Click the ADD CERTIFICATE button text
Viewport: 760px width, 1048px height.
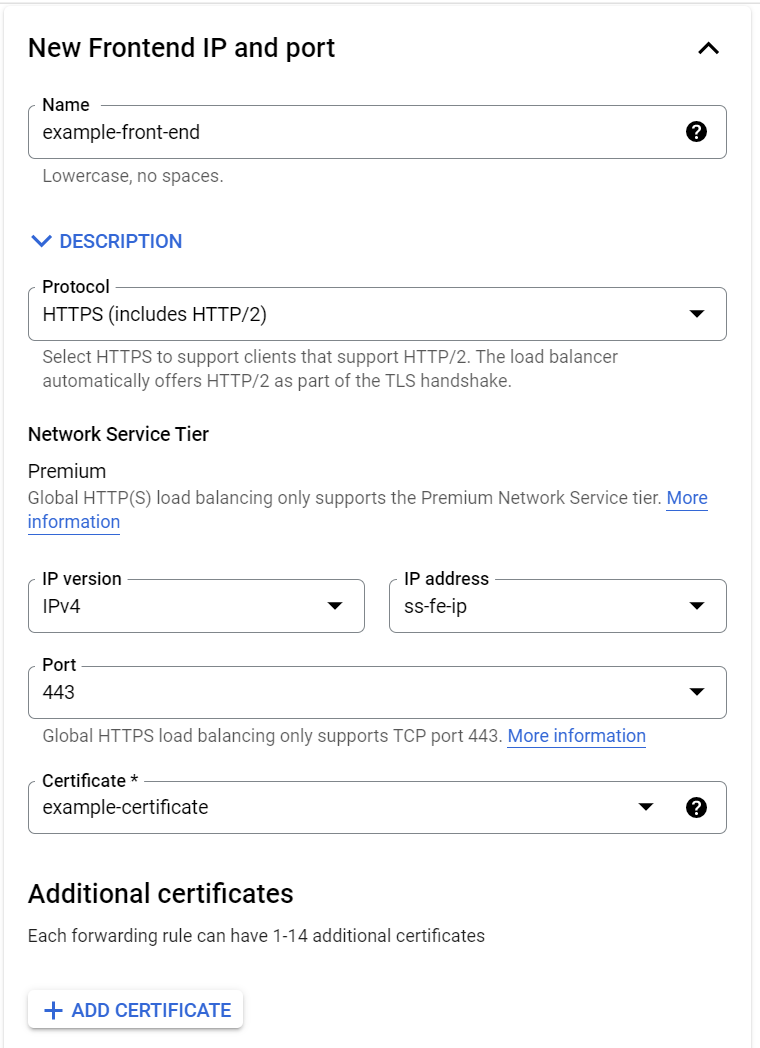151,1011
